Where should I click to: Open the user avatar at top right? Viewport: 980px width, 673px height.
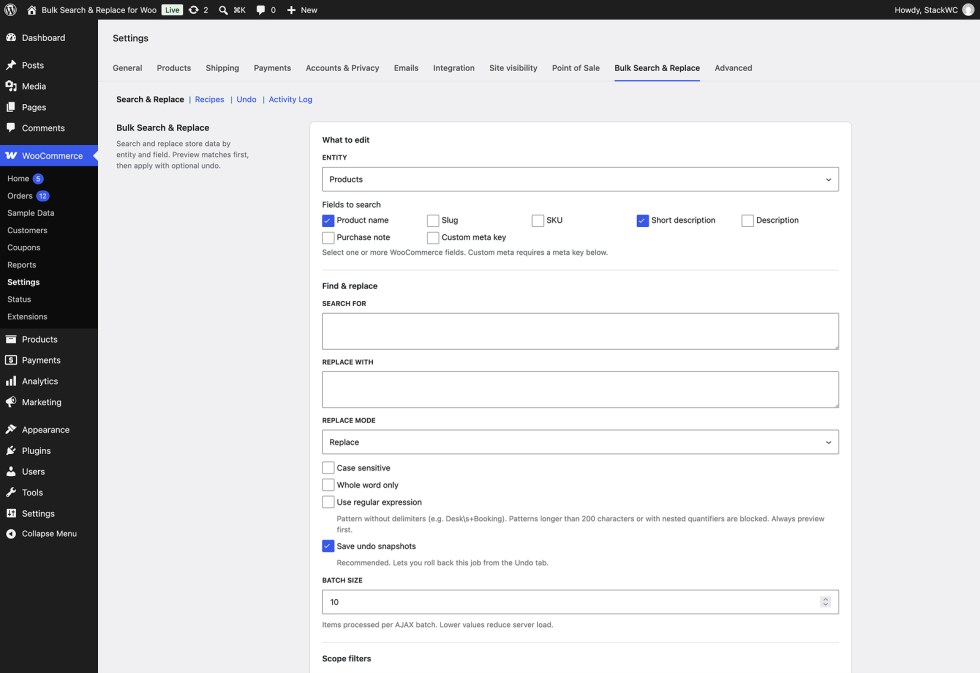968,10
